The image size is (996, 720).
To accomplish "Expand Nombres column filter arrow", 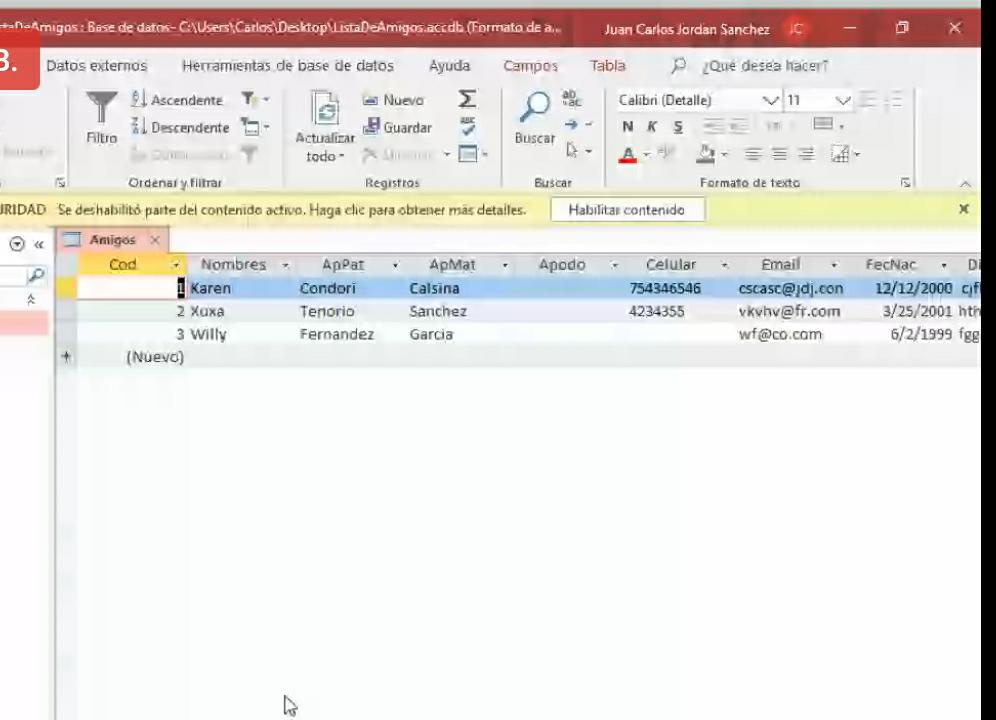I will pos(285,265).
